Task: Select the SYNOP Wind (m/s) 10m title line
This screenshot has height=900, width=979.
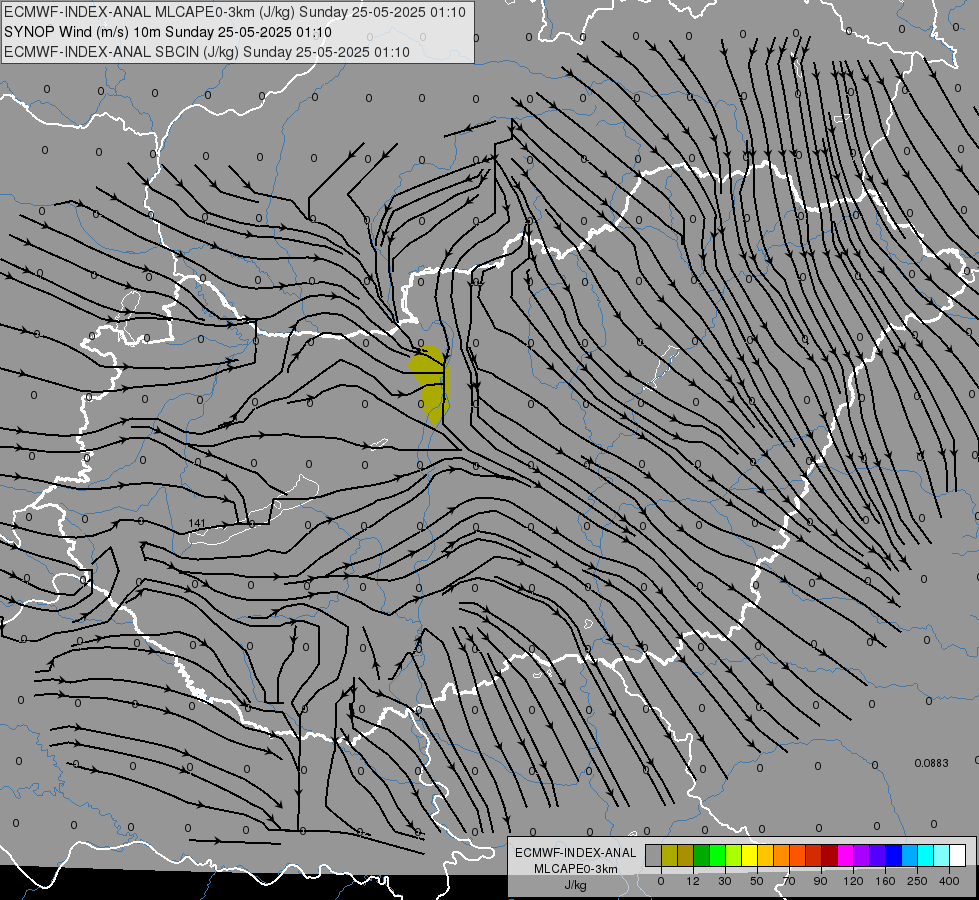Action: [x=167, y=32]
